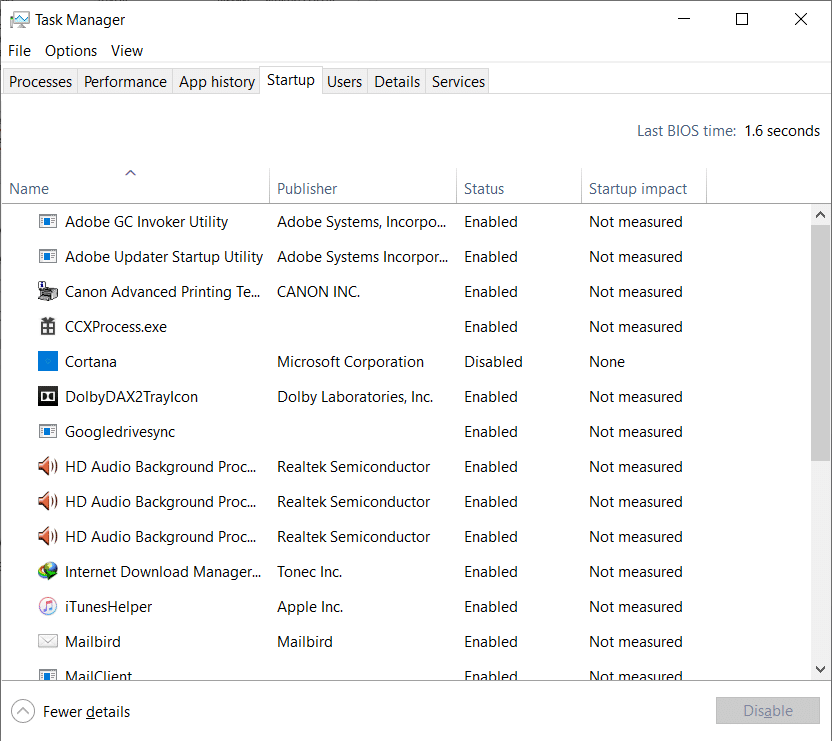Open the View menu
The height and width of the screenshot is (741, 832).
click(x=127, y=51)
